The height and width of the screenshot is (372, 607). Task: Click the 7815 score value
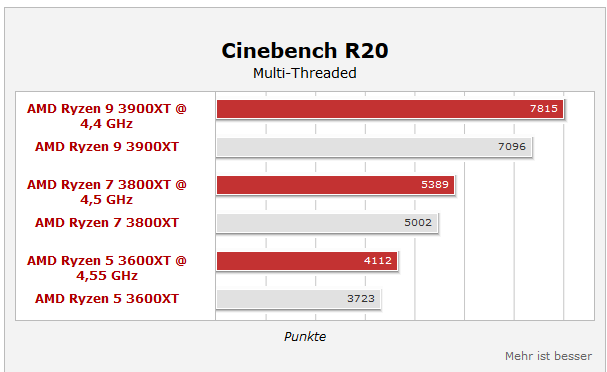pos(544,109)
